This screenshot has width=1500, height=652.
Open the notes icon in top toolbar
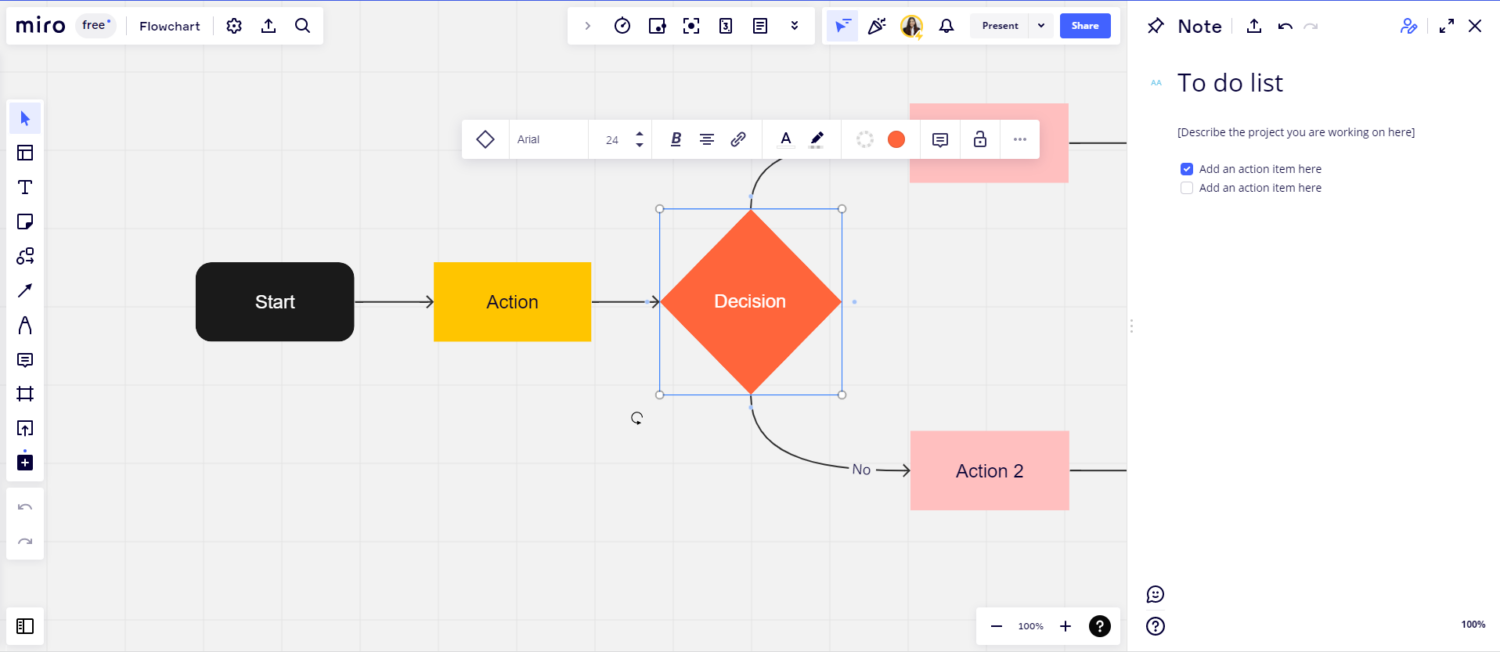pyautogui.click(x=760, y=26)
